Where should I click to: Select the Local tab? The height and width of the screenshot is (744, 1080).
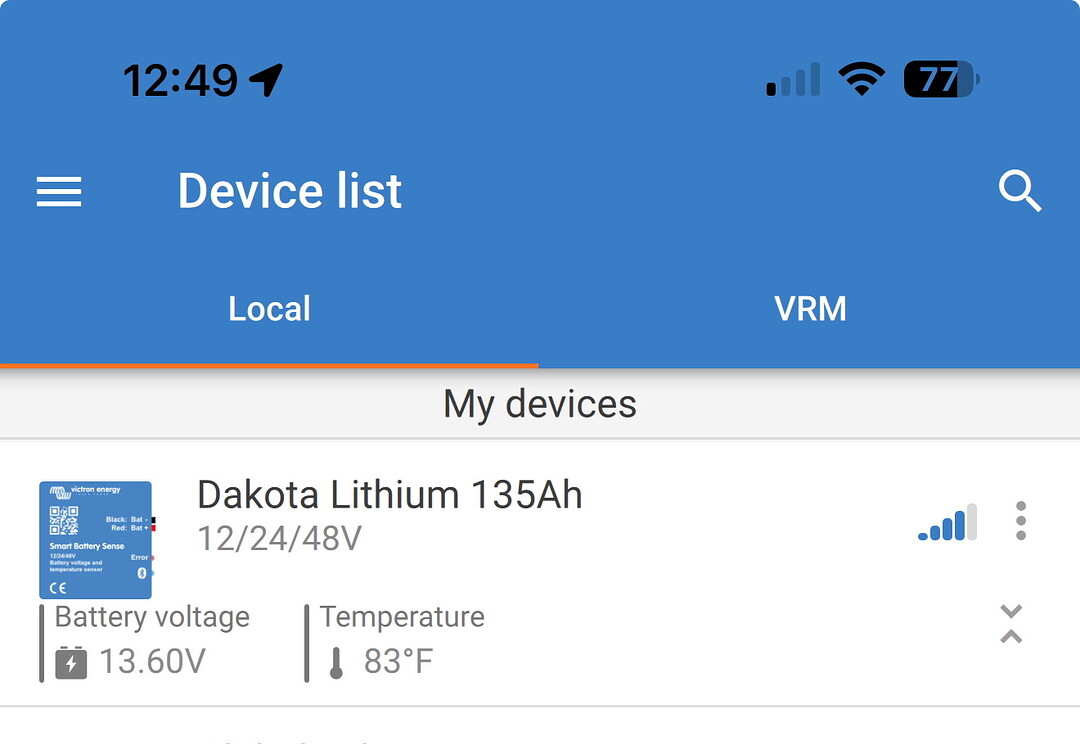click(269, 309)
